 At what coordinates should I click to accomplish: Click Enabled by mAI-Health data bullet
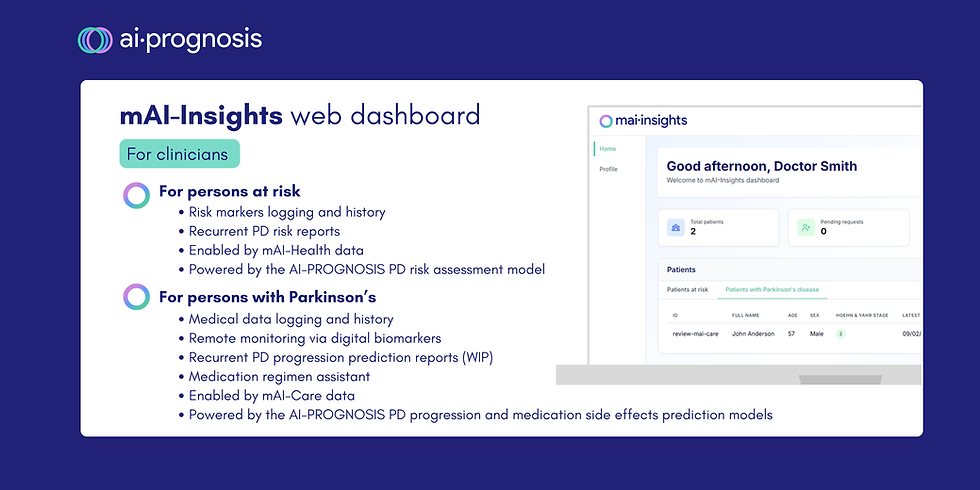[276, 251]
